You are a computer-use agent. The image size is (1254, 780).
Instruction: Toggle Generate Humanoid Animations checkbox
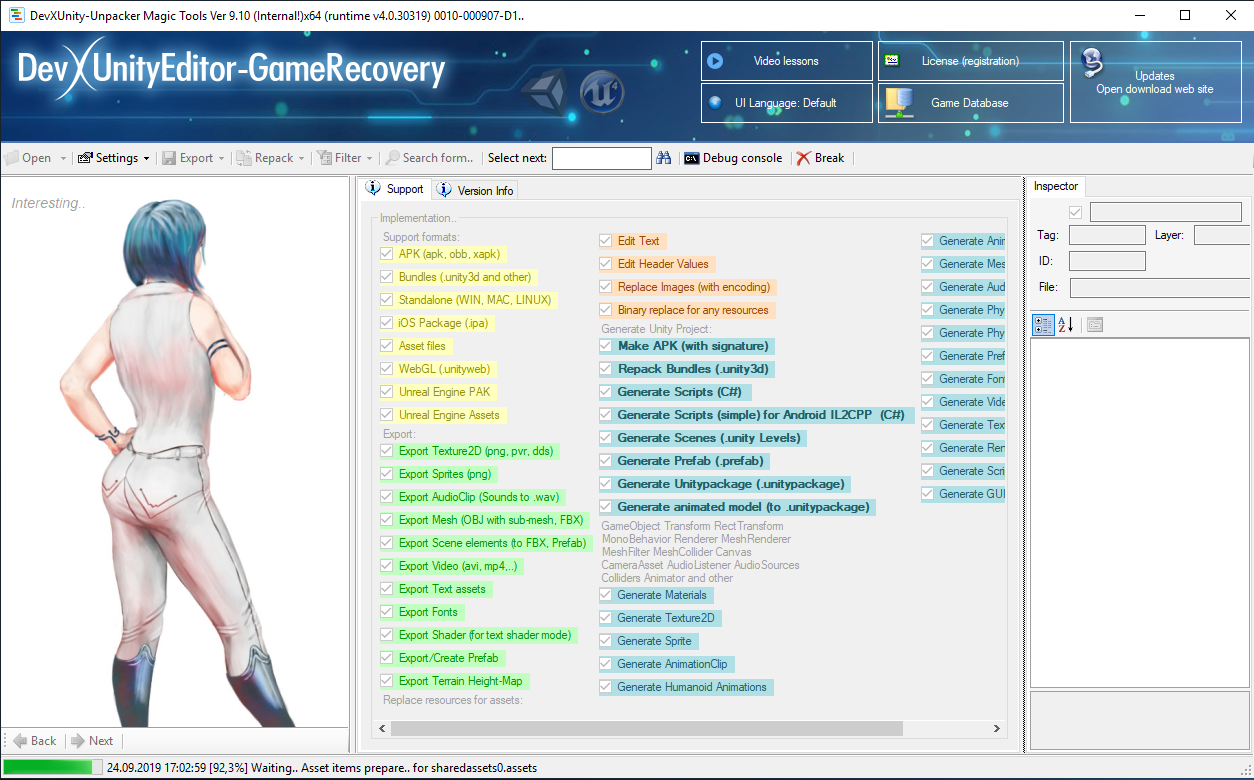(x=606, y=687)
